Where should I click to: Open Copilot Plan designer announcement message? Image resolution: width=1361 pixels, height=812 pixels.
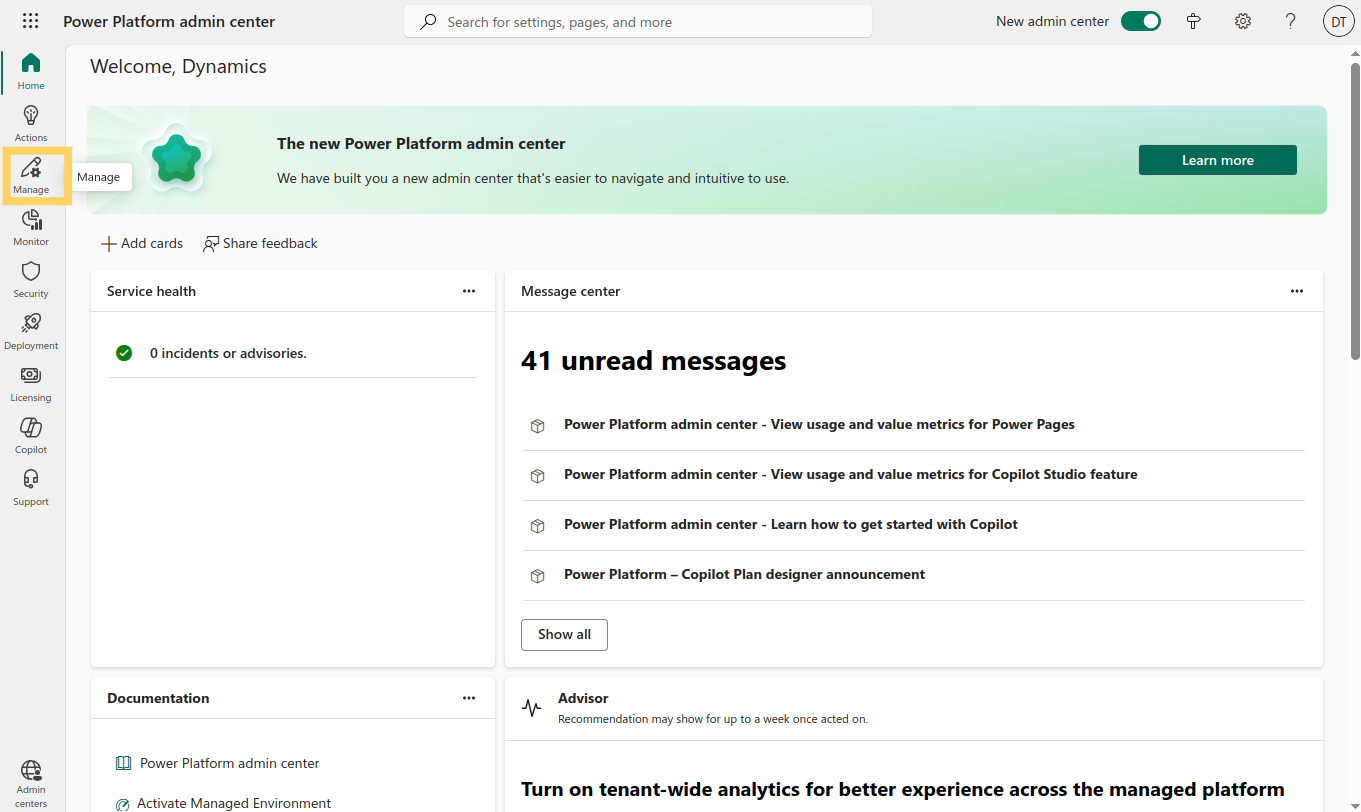pos(744,574)
